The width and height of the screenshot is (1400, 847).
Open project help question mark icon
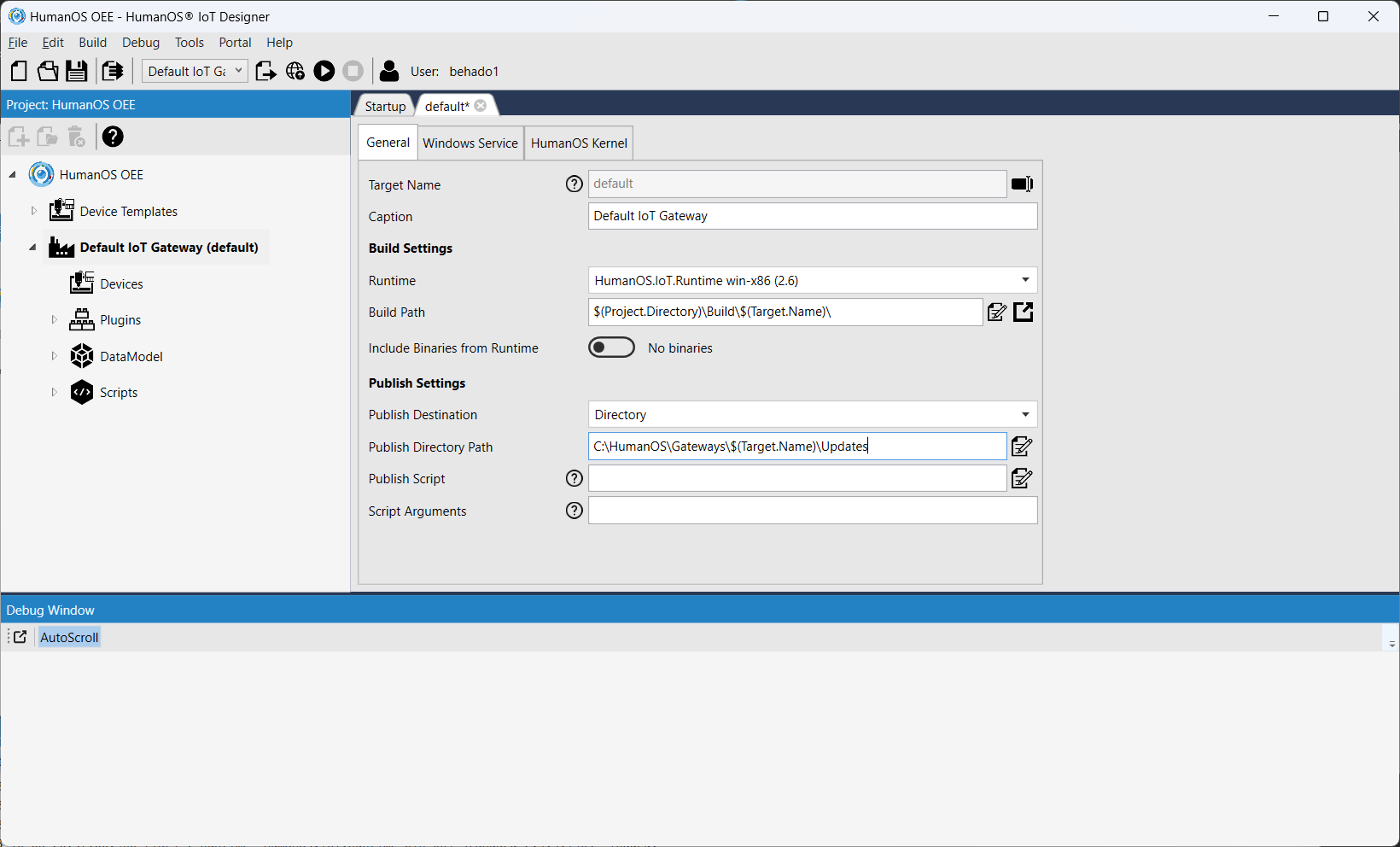pyautogui.click(x=113, y=137)
